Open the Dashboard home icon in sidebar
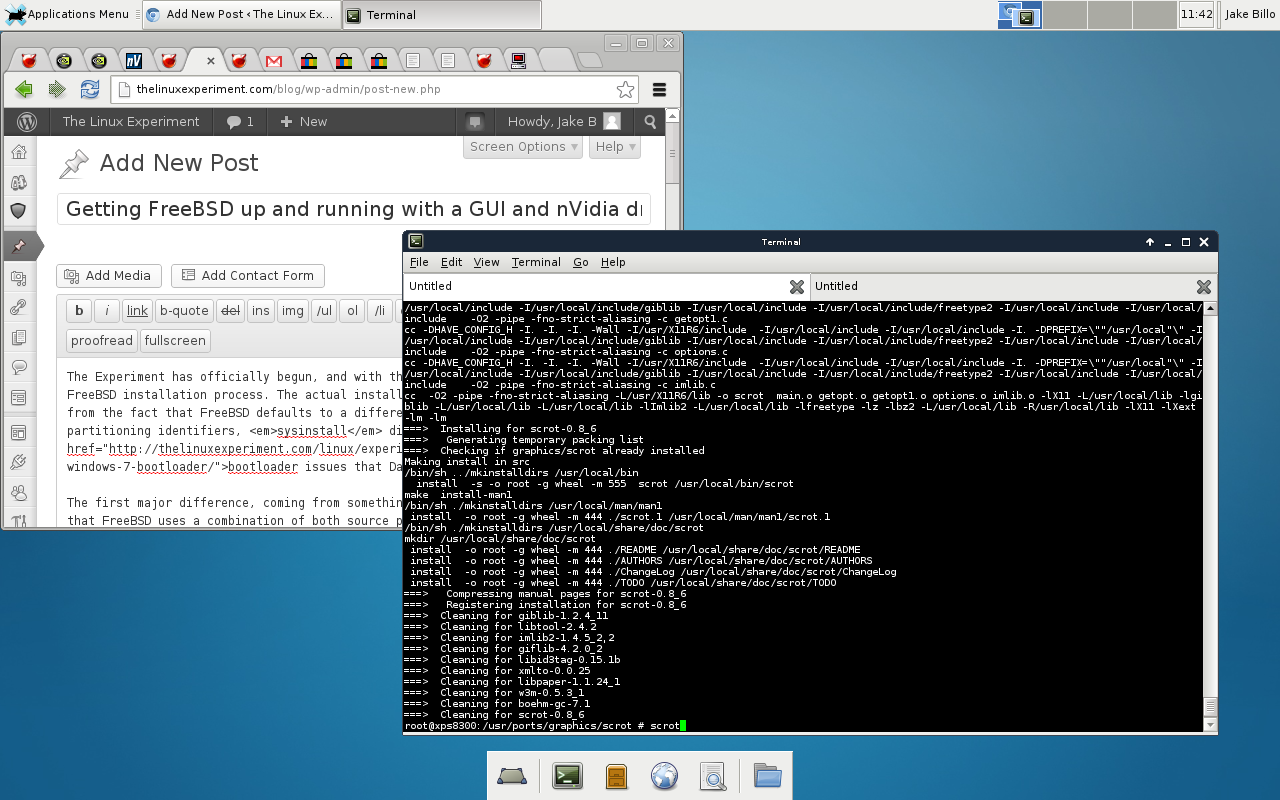The image size is (1280, 800). [18, 153]
